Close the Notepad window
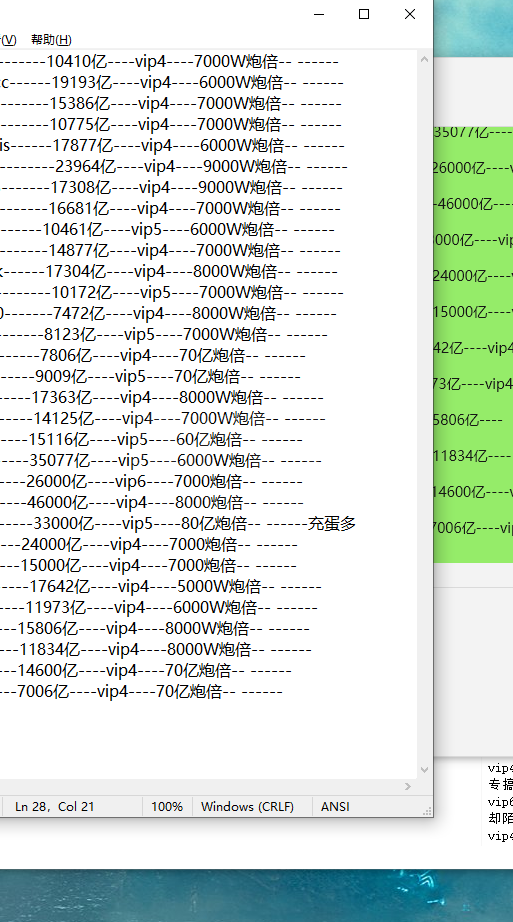Image resolution: width=513 pixels, height=922 pixels. tap(410, 14)
